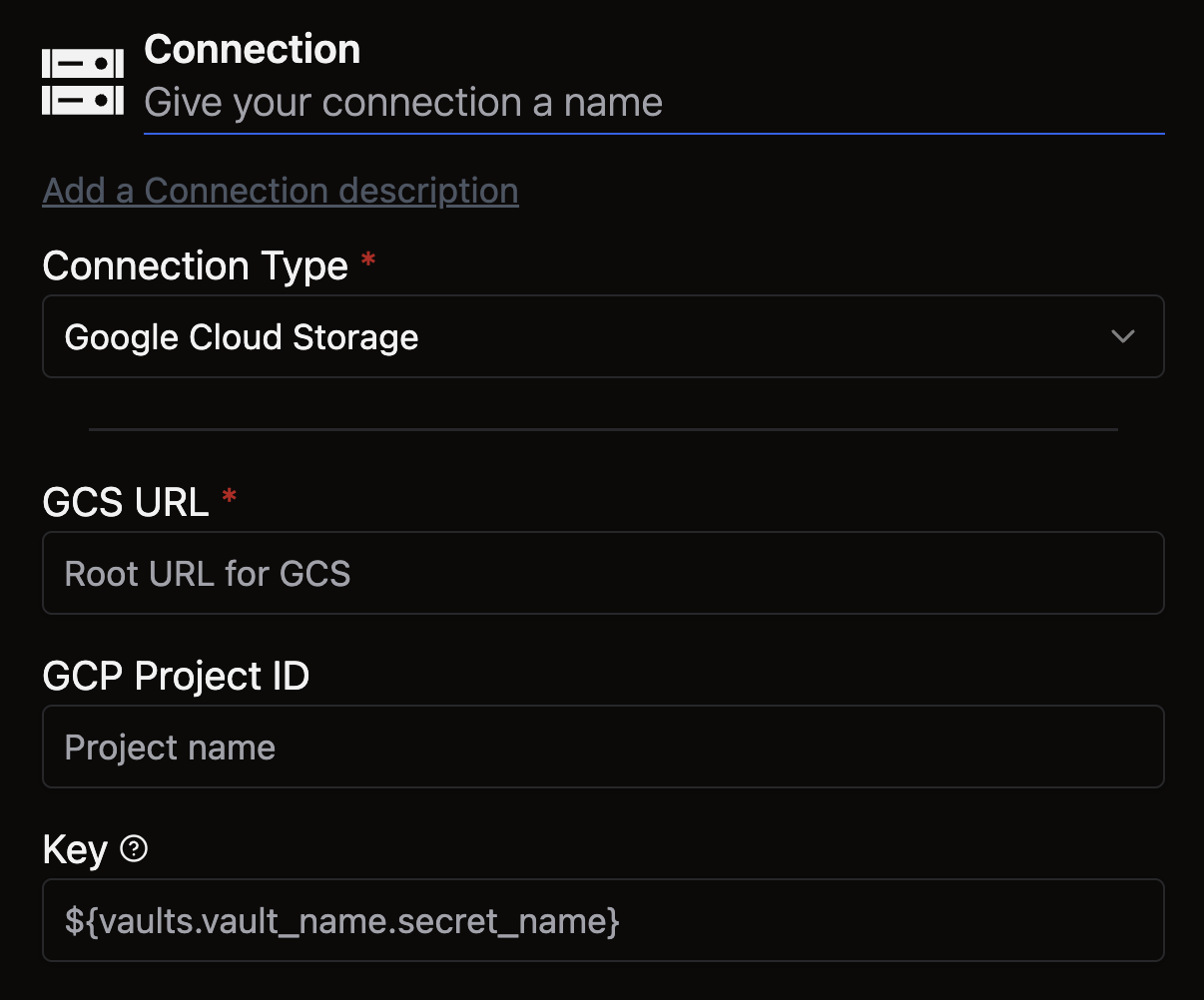The width and height of the screenshot is (1204, 1000).
Task: Open the Add a Connection description link
Action: (x=281, y=191)
